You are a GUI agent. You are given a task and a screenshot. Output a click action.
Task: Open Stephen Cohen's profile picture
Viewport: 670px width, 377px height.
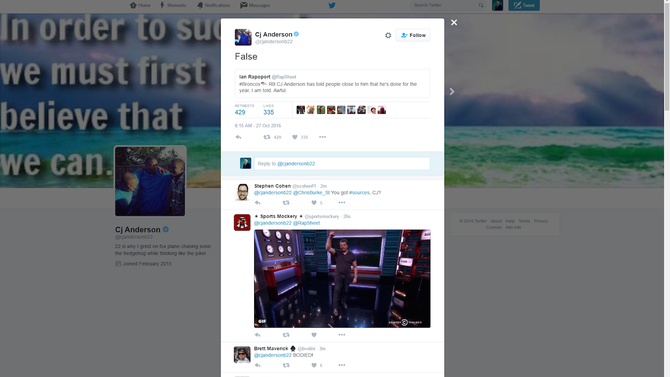tap(242, 192)
